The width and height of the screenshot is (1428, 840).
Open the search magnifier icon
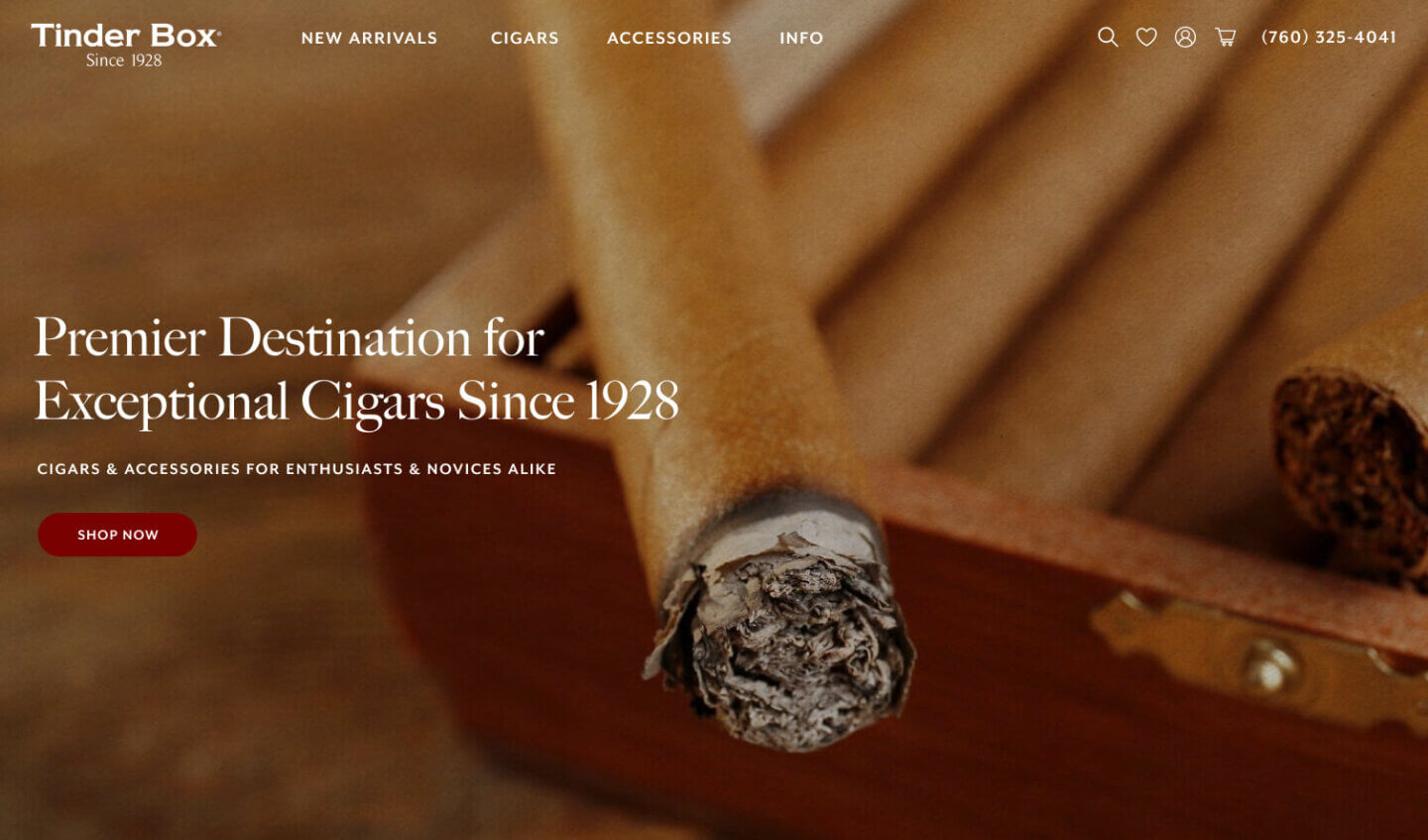pyautogui.click(x=1108, y=37)
